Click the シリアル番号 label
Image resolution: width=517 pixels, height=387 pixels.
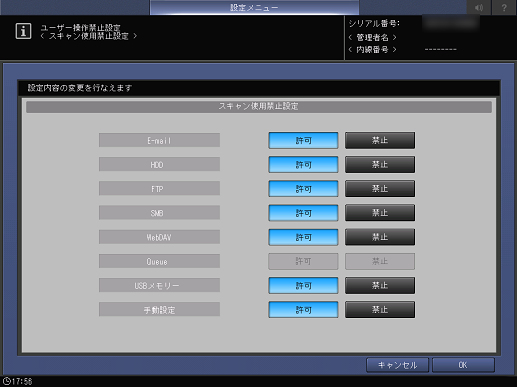[374, 24]
